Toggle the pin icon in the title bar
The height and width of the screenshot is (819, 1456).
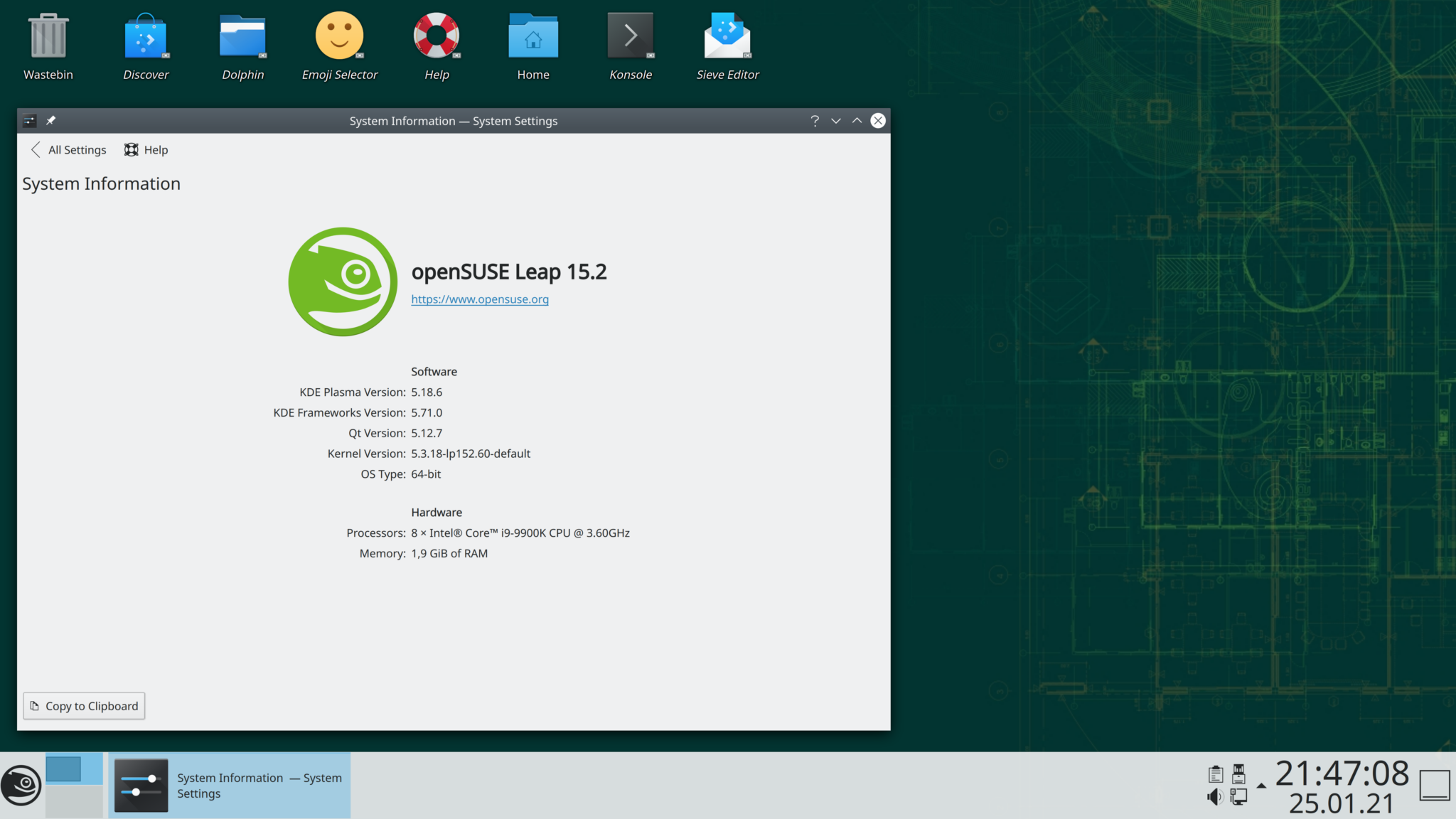(50, 120)
